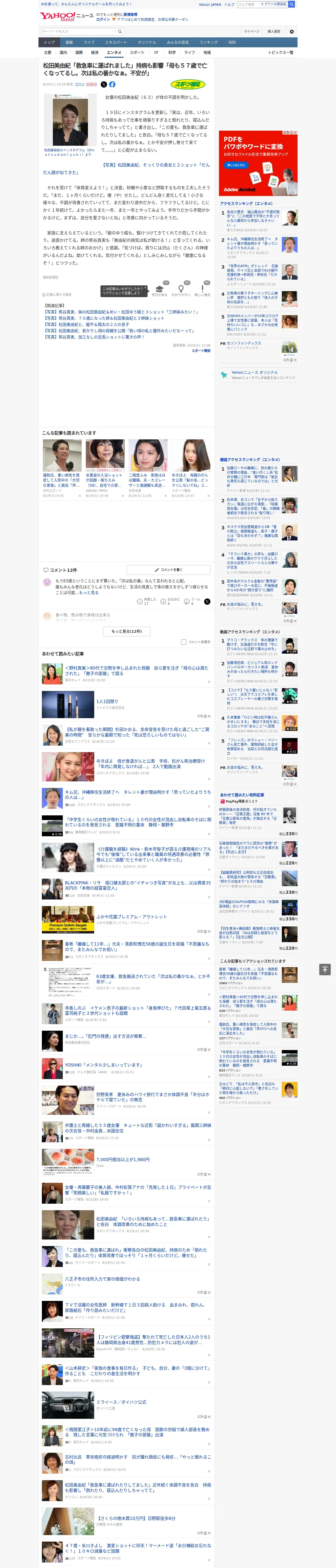Open the ランキング tab
The image size is (336, 1568).
(x=209, y=43)
